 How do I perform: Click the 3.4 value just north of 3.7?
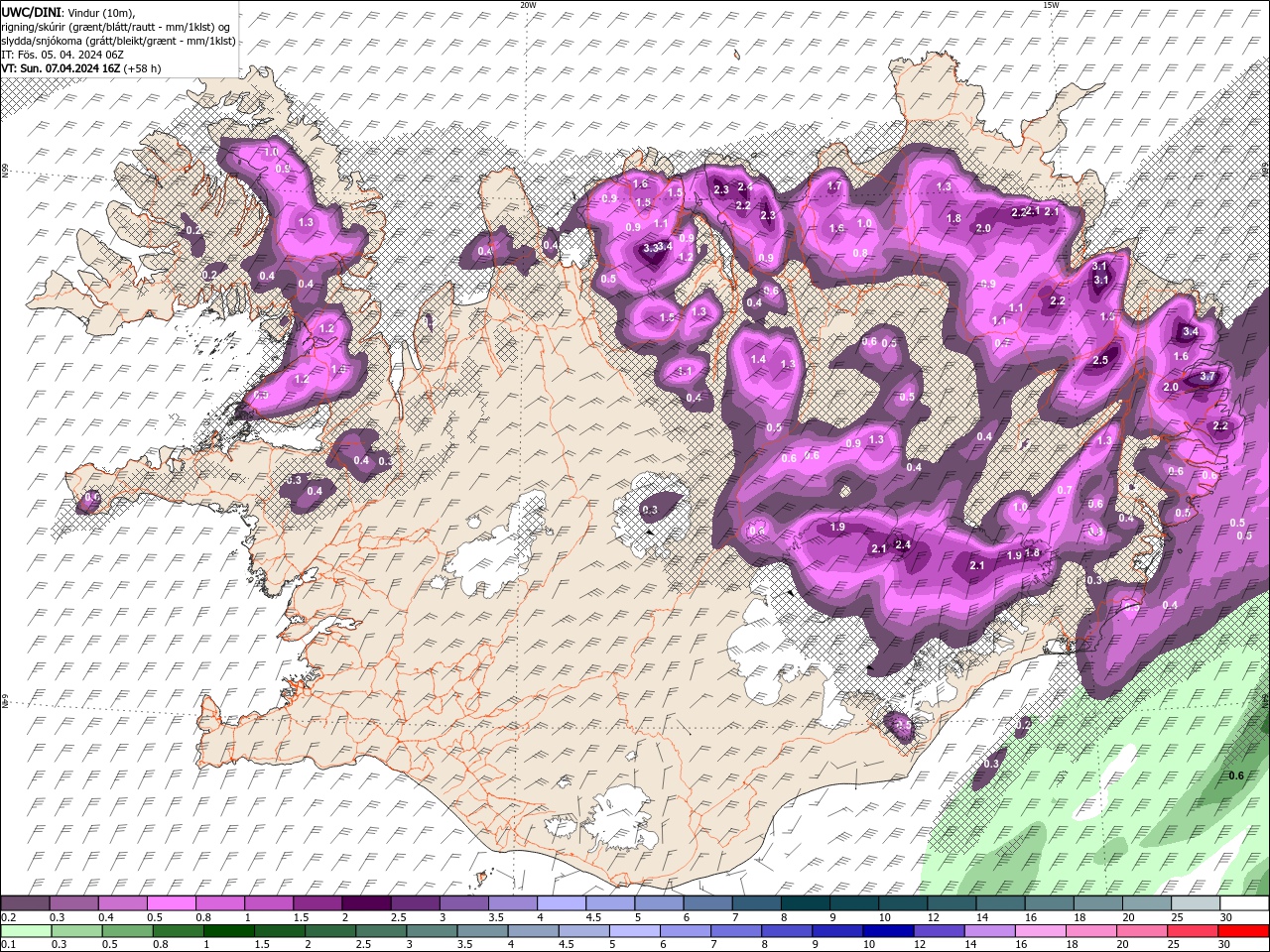[x=1192, y=332]
